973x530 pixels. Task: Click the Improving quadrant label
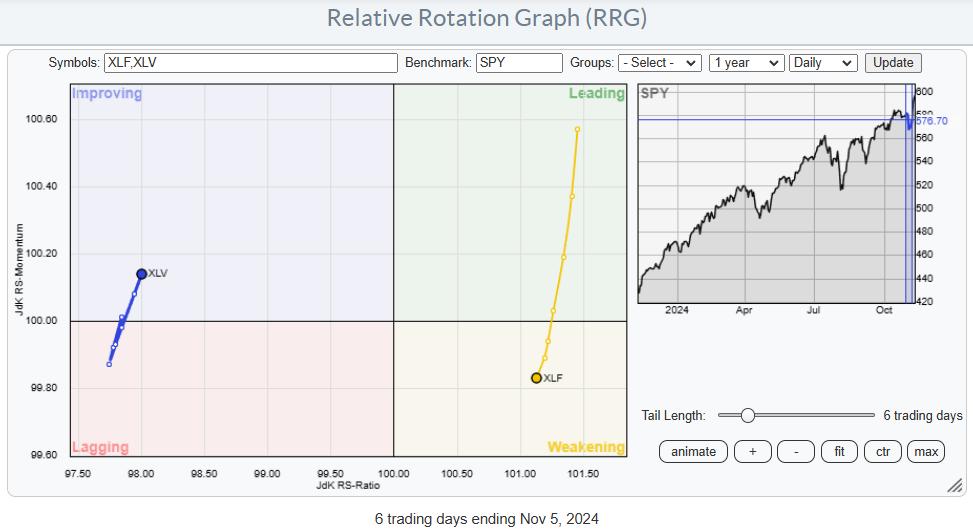107,93
